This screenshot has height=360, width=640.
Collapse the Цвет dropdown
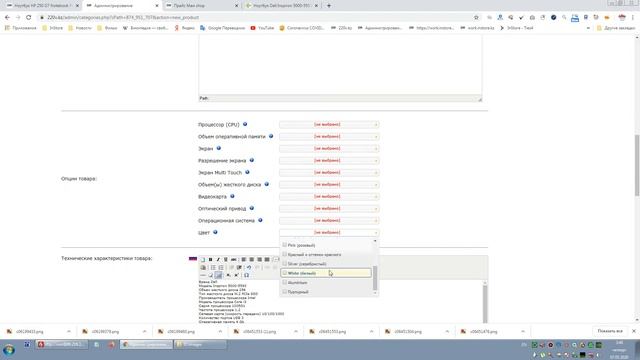pos(329,233)
